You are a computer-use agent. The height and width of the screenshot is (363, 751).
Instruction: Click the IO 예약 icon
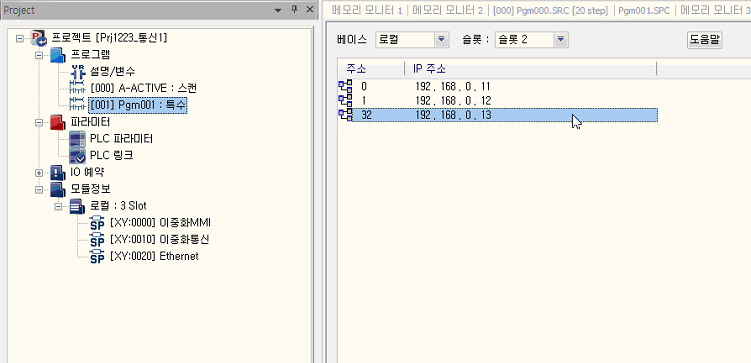pyautogui.click(x=57, y=172)
